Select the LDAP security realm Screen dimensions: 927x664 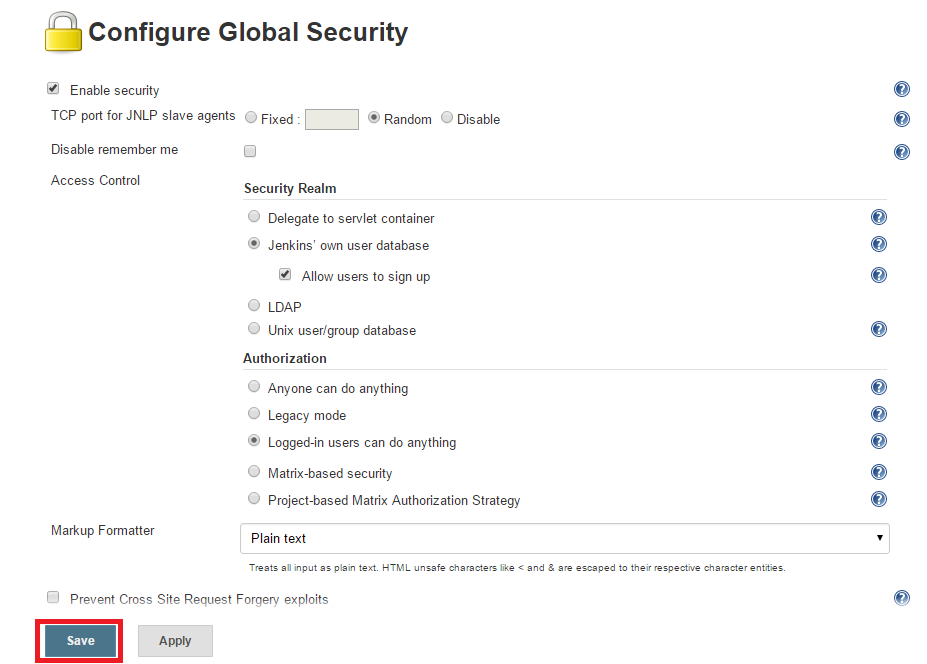click(x=254, y=305)
